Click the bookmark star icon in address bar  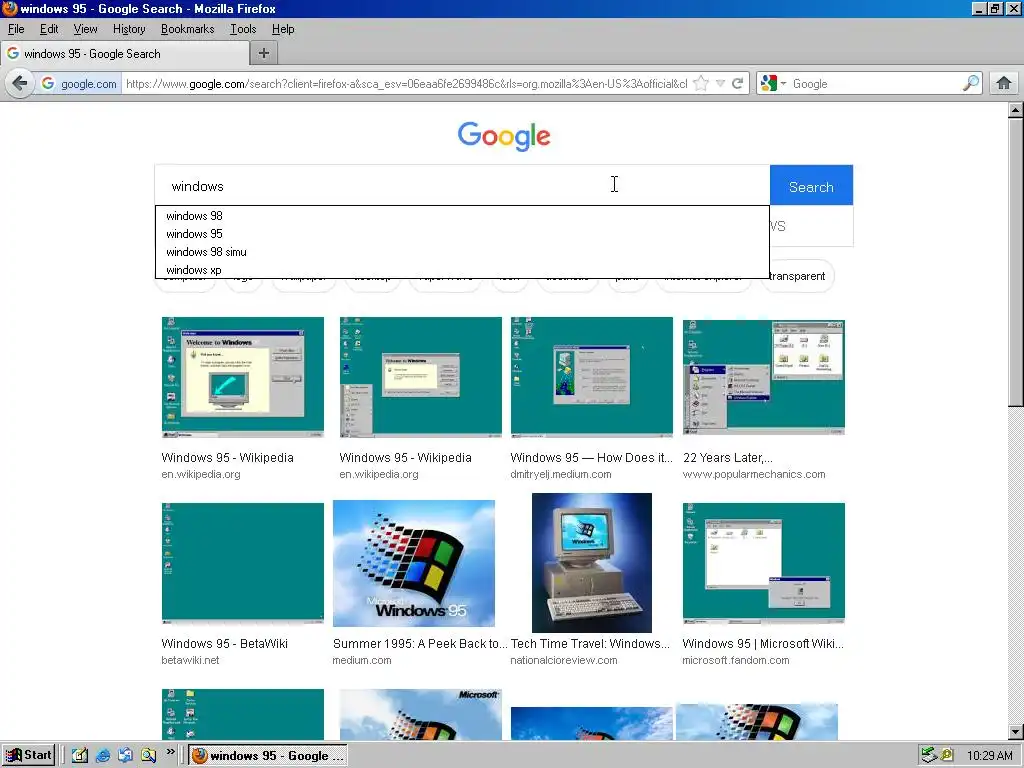click(x=701, y=84)
